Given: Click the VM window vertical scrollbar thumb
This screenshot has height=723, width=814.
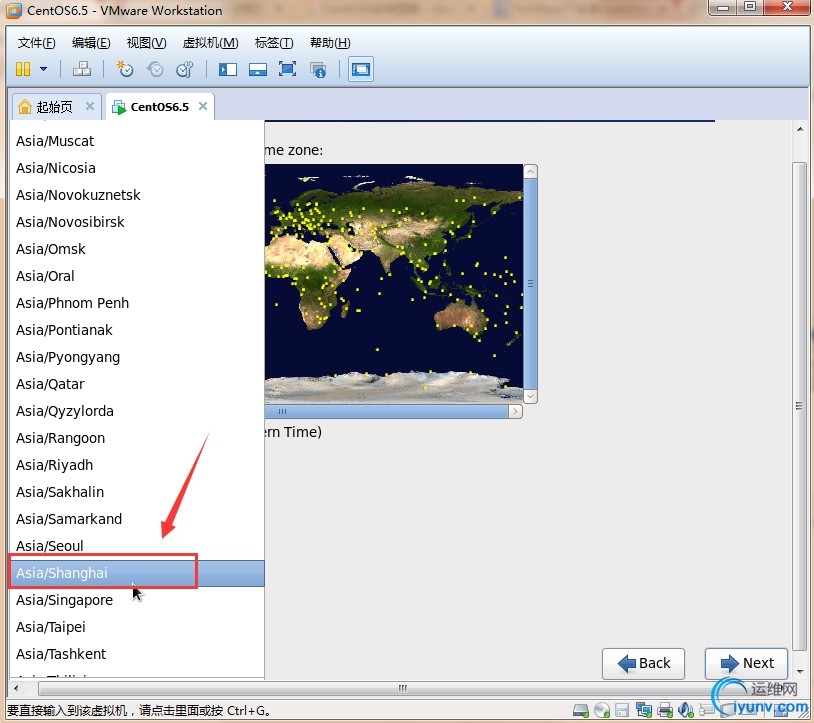Looking at the screenshot, I should pyautogui.click(x=799, y=406).
